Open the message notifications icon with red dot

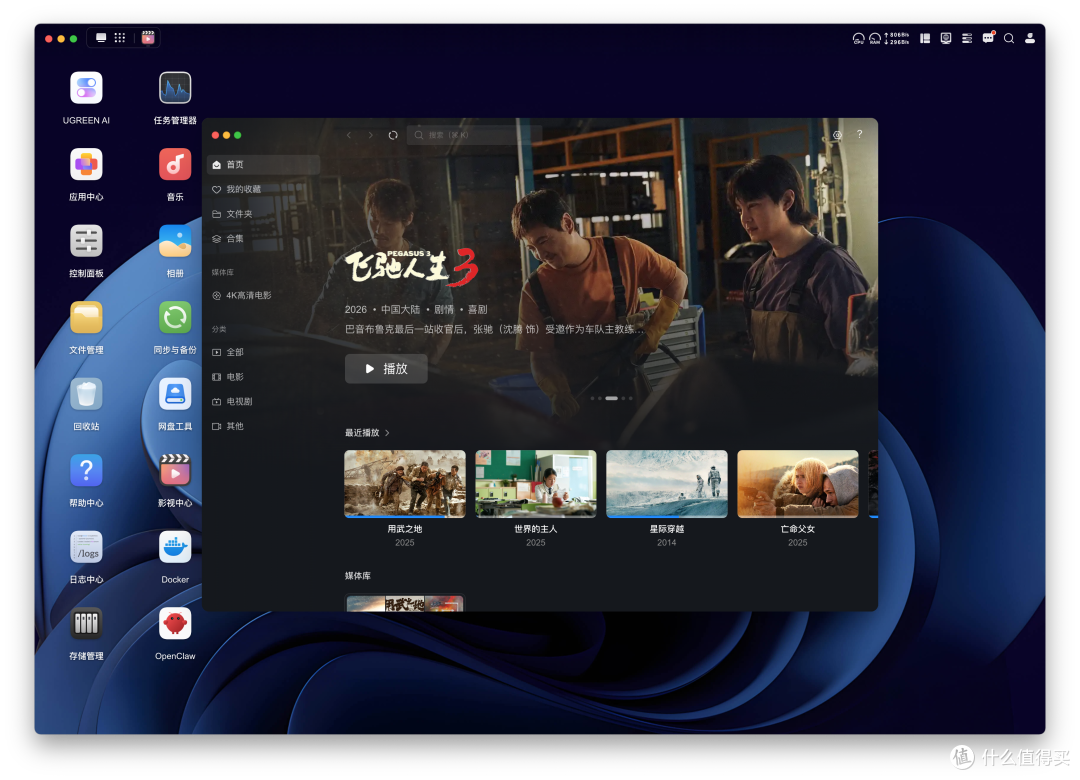point(988,38)
